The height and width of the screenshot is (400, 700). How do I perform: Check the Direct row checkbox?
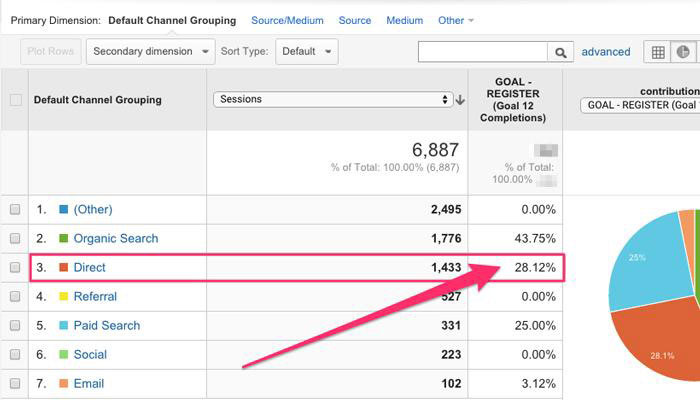pos(15,267)
